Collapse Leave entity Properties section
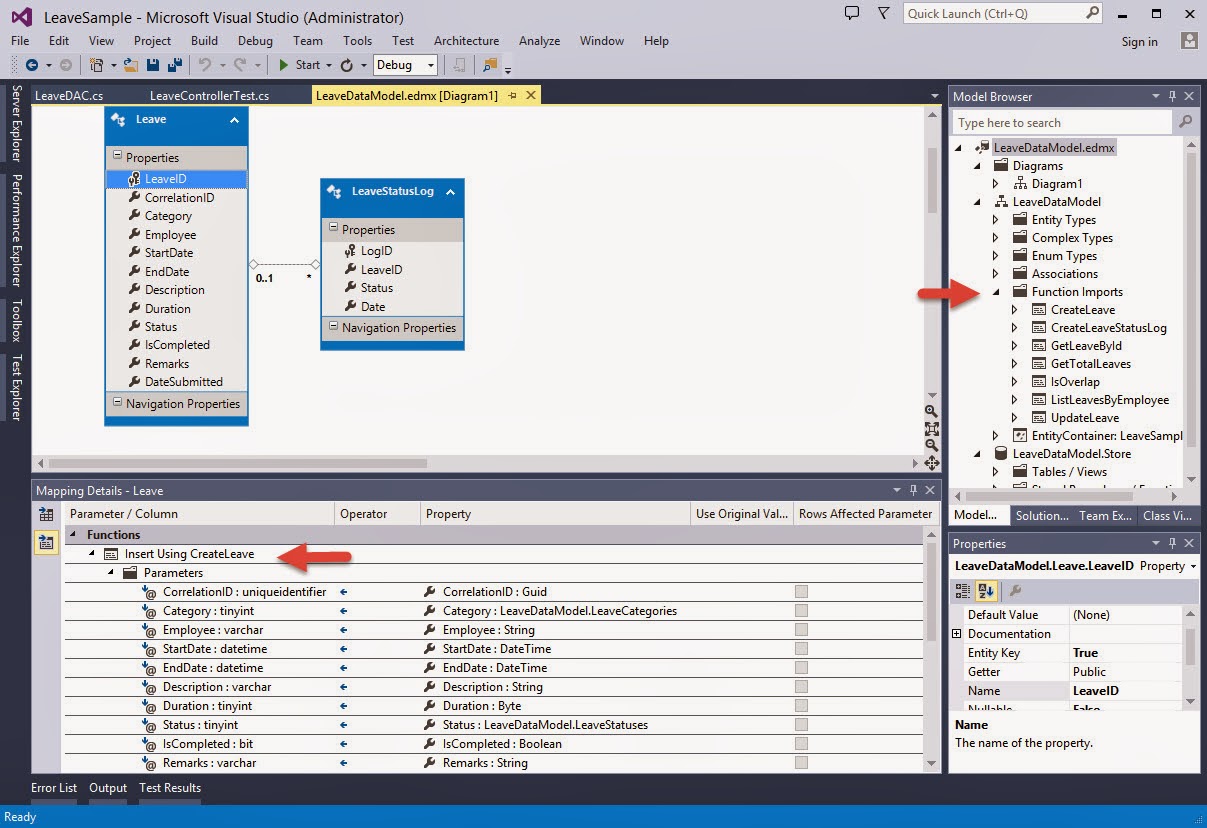This screenshot has width=1207, height=828. [117, 156]
